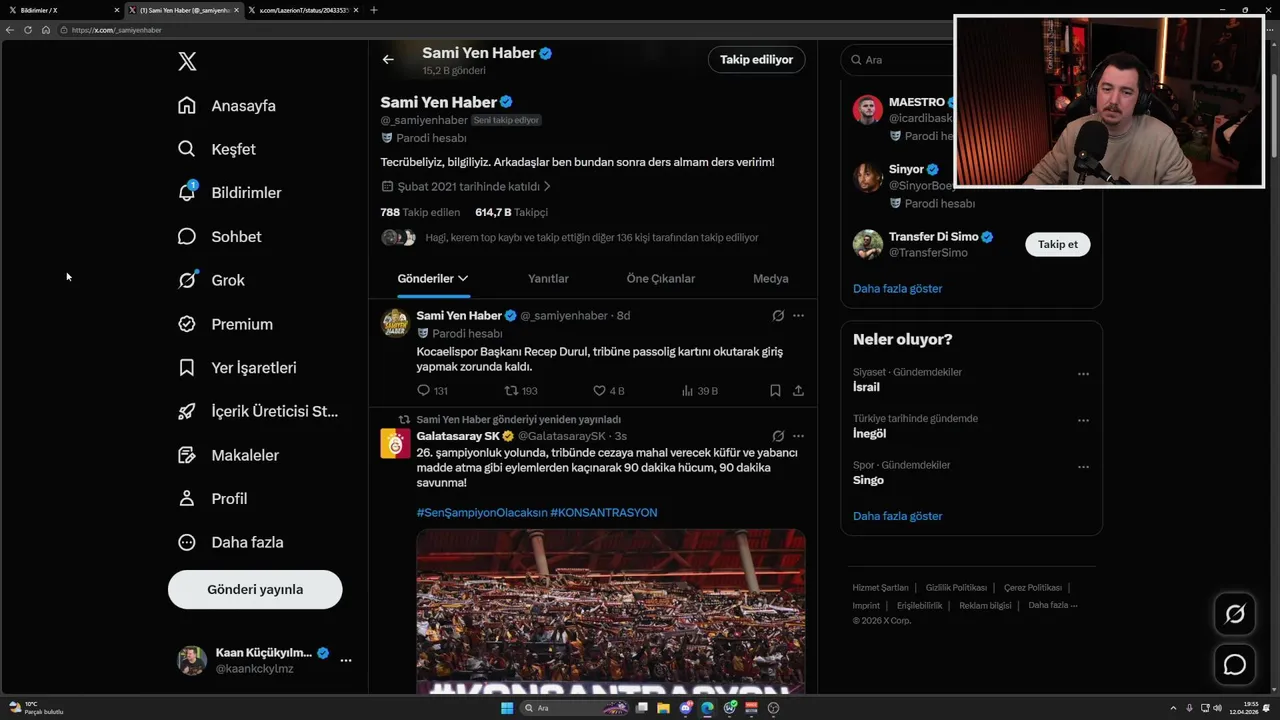Viewport: 1280px width, 720px height.
Task: Open Grok from sidebar
Action: point(211,280)
